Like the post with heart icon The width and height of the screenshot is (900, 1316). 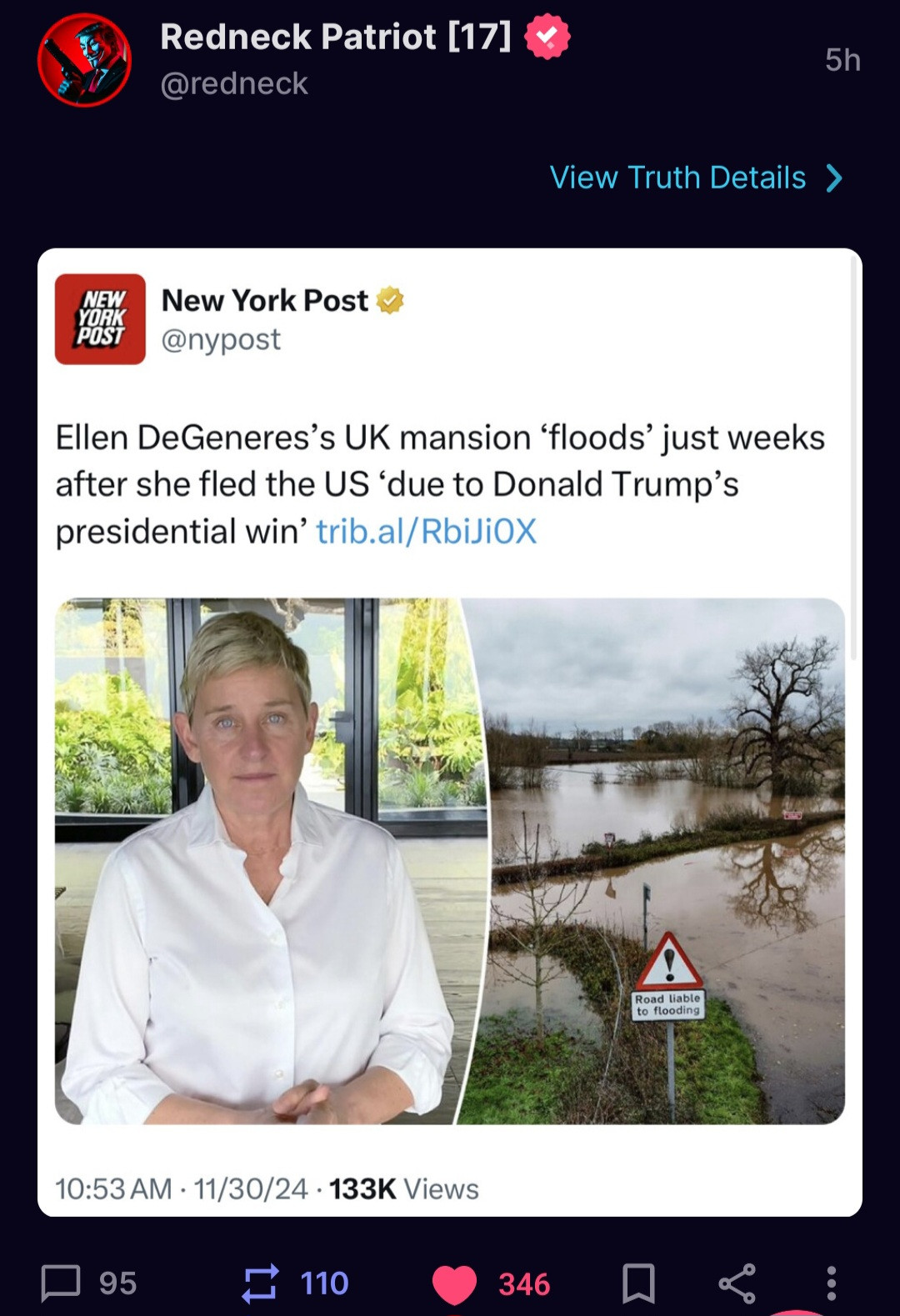pyautogui.click(x=454, y=1283)
